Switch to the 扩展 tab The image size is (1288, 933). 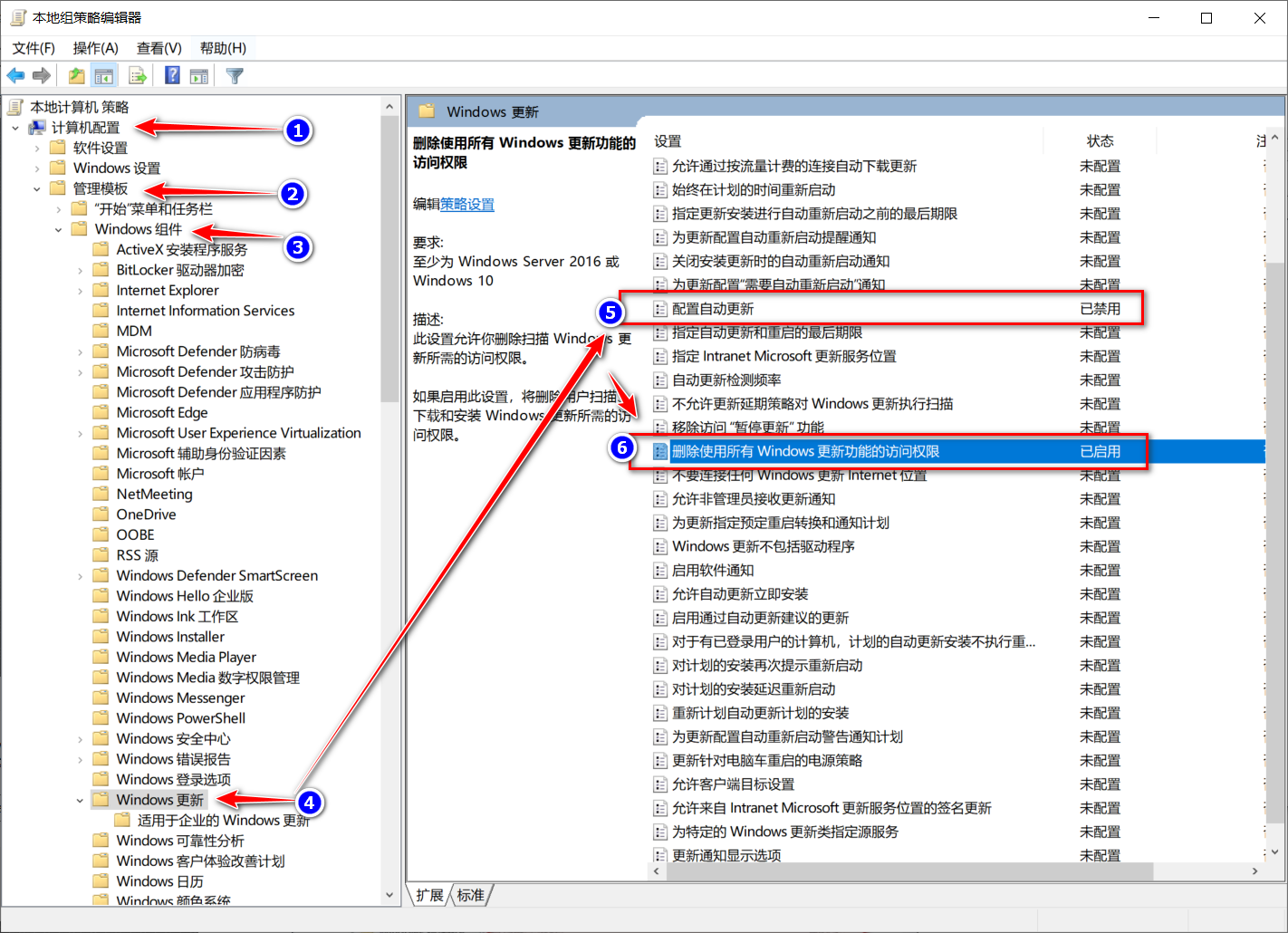[429, 895]
